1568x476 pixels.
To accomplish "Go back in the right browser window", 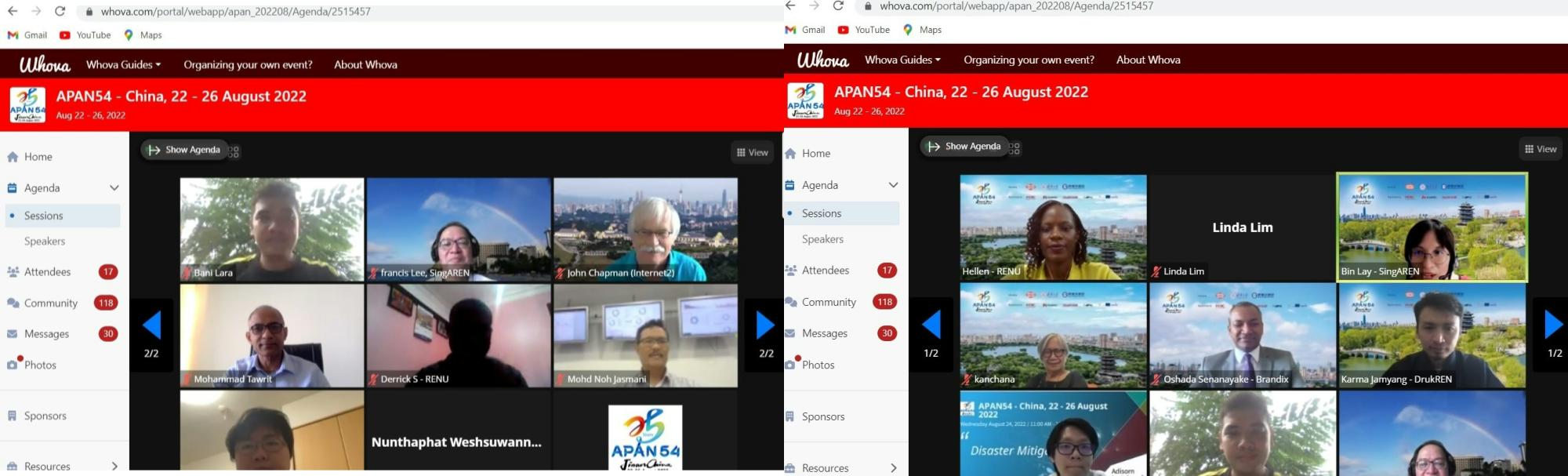I will [x=790, y=5].
